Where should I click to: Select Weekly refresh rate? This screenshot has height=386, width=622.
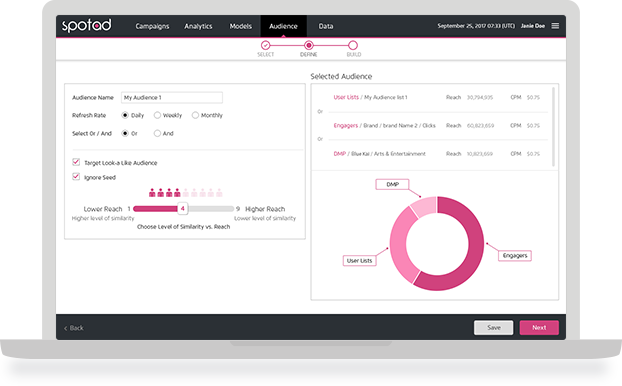coord(157,115)
